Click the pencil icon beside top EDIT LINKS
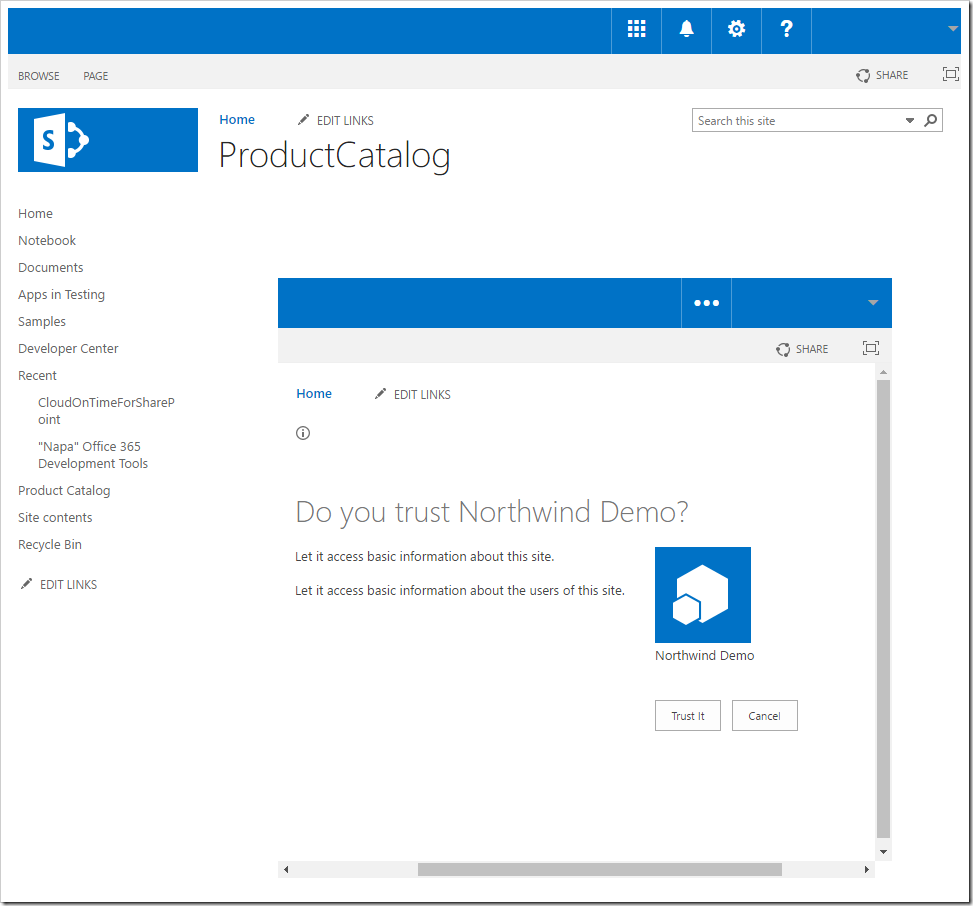 [x=303, y=120]
